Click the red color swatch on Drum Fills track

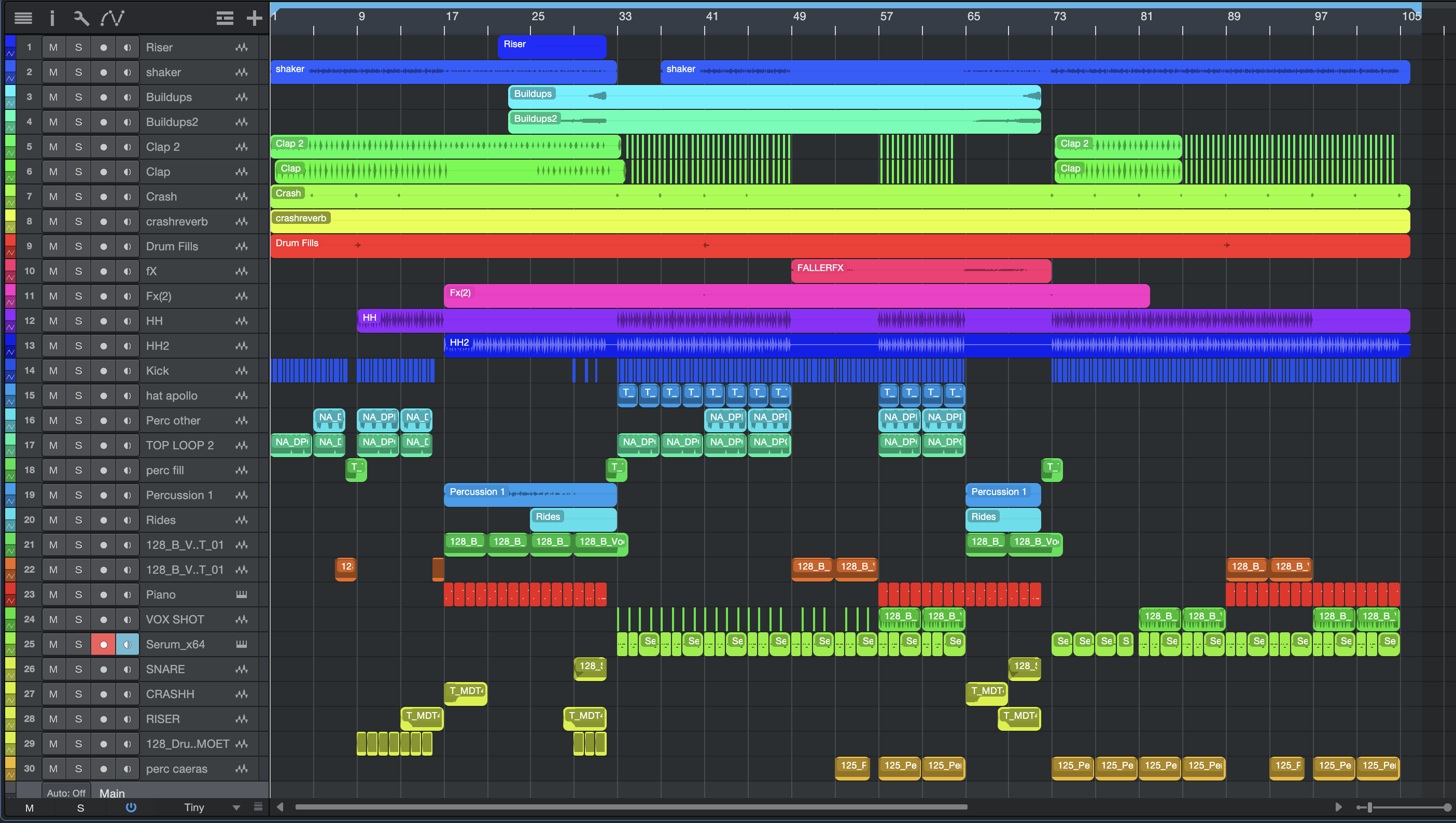(x=10, y=240)
